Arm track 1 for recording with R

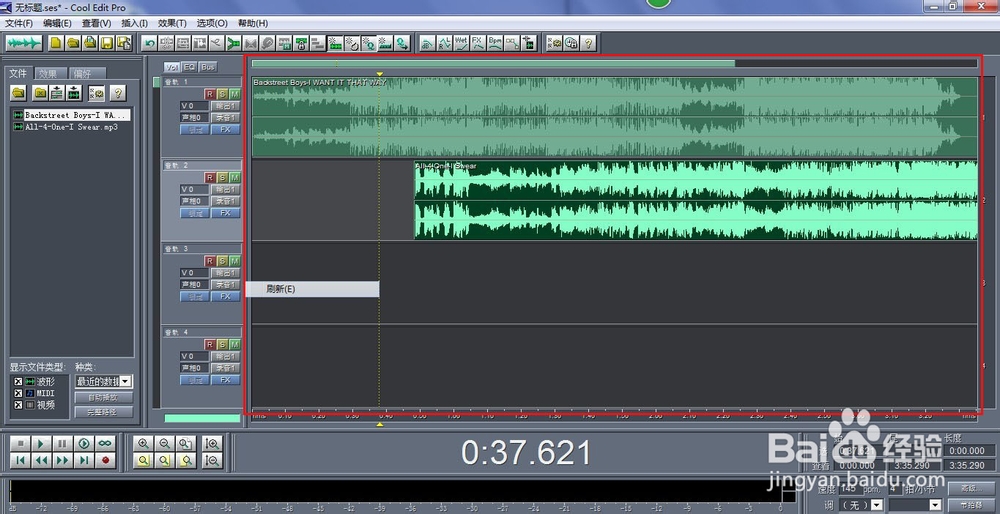[x=210, y=94]
